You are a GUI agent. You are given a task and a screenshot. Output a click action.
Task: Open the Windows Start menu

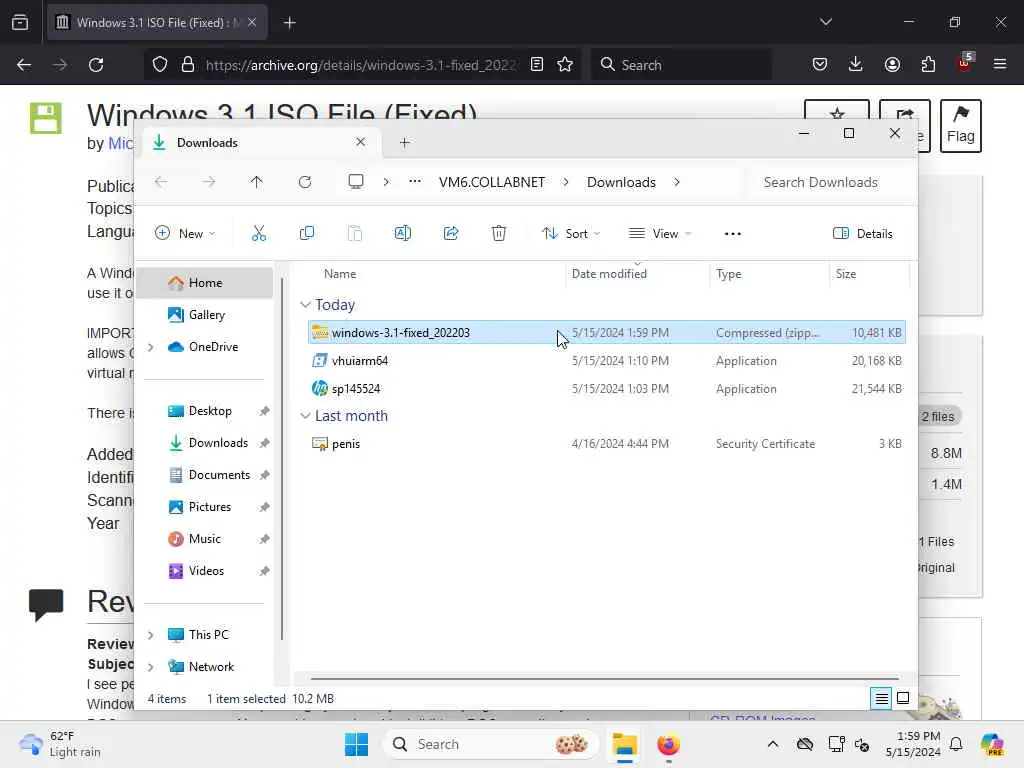coord(357,744)
